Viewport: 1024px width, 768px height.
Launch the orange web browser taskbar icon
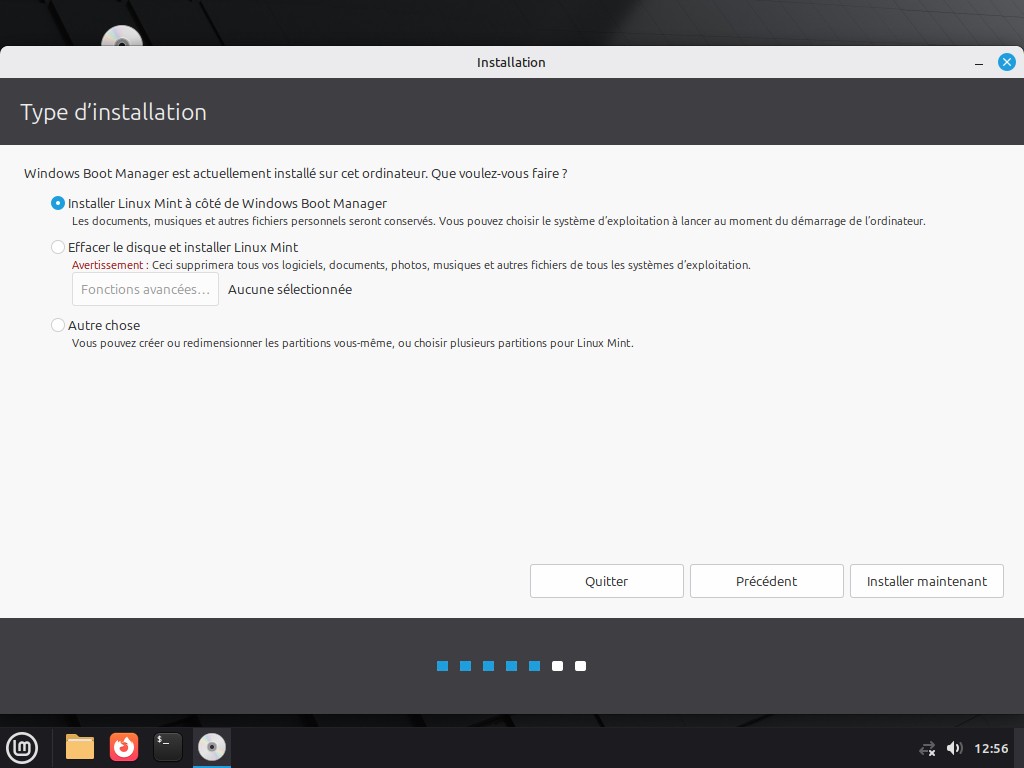click(123, 747)
